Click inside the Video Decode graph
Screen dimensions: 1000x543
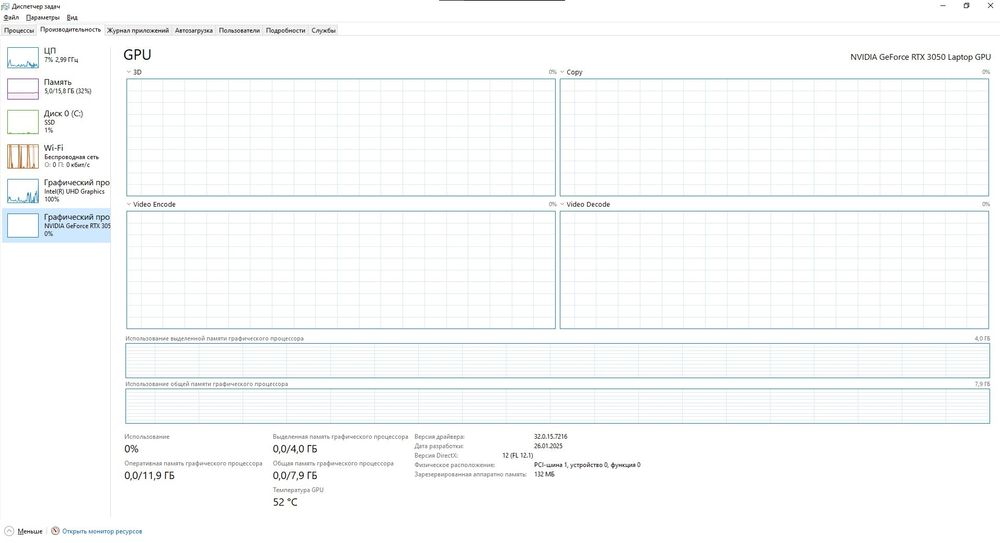tap(774, 270)
